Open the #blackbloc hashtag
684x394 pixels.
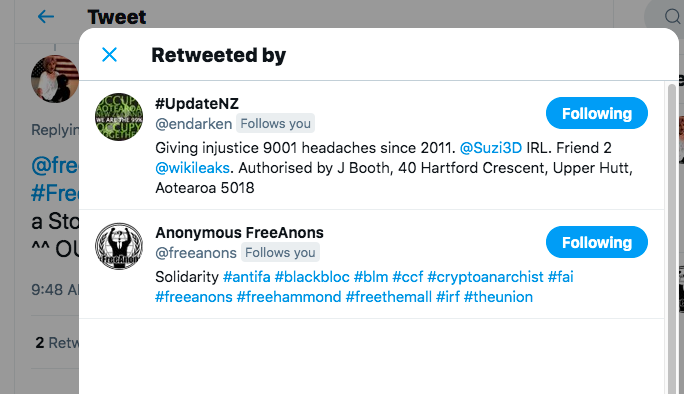point(312,277)
